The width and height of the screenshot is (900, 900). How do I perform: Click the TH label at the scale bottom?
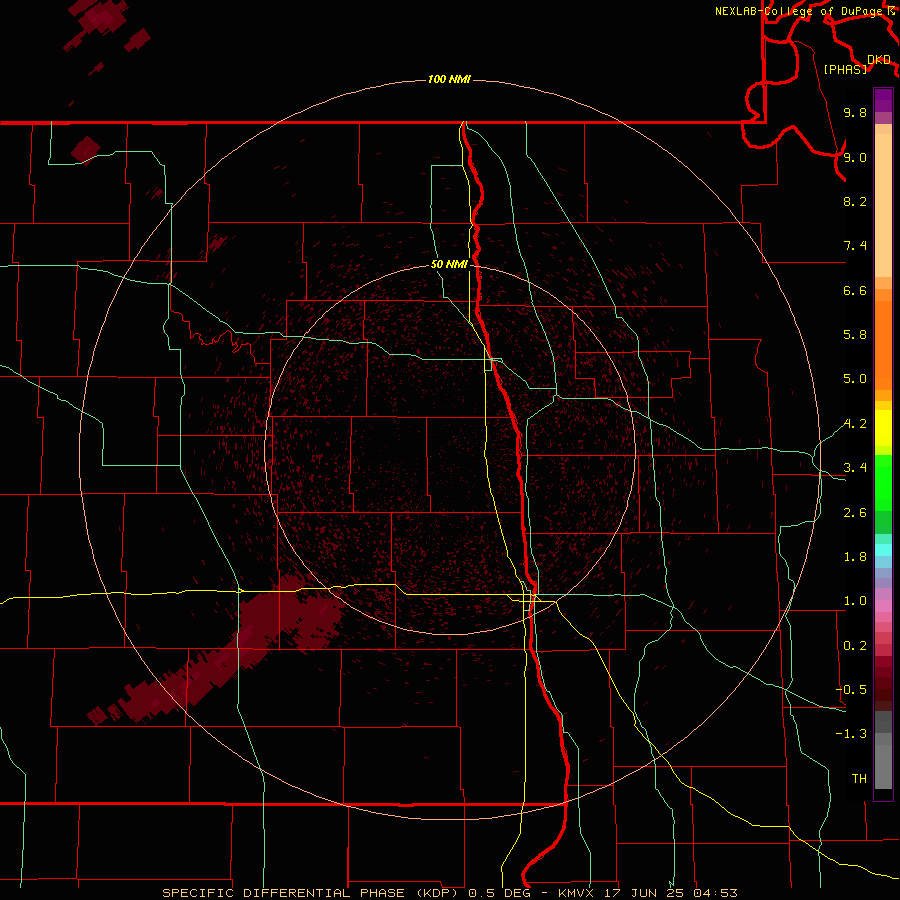click(x=859, y=779)
